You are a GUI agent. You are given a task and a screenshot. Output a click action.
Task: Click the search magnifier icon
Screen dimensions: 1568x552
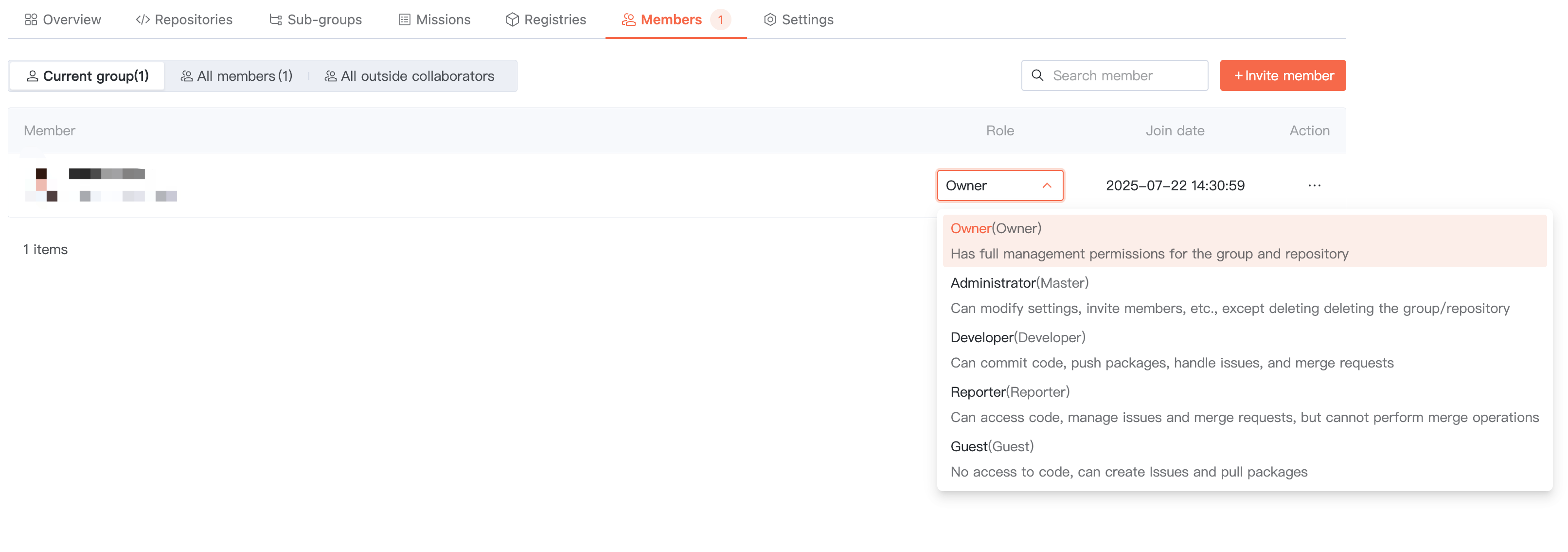pyautogui.click(x=1037, y=75)
